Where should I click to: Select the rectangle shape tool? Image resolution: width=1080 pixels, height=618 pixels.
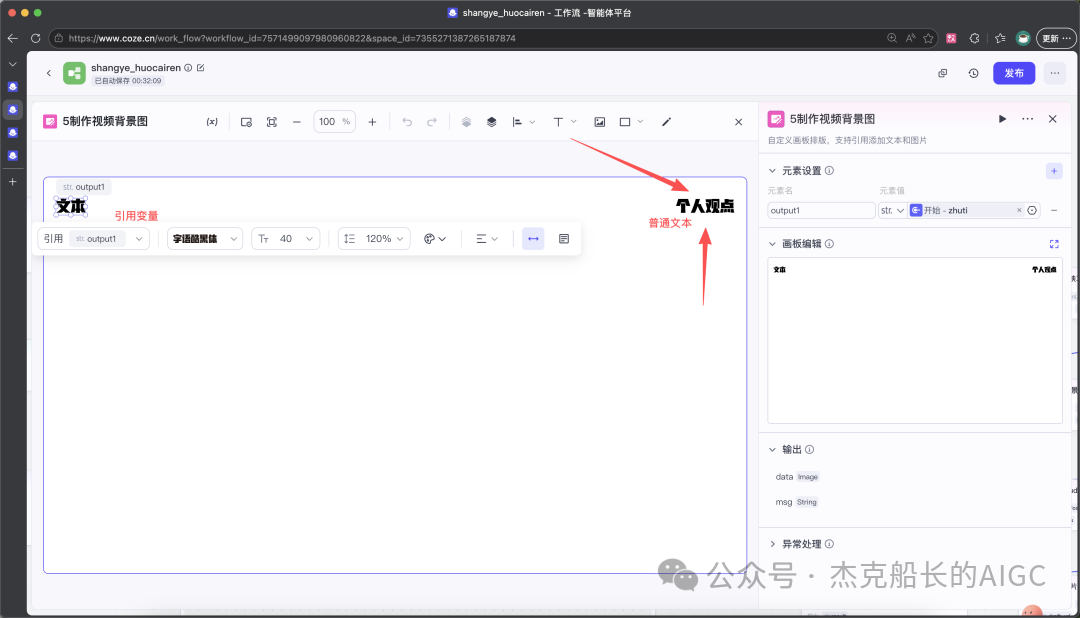(625, 122)
